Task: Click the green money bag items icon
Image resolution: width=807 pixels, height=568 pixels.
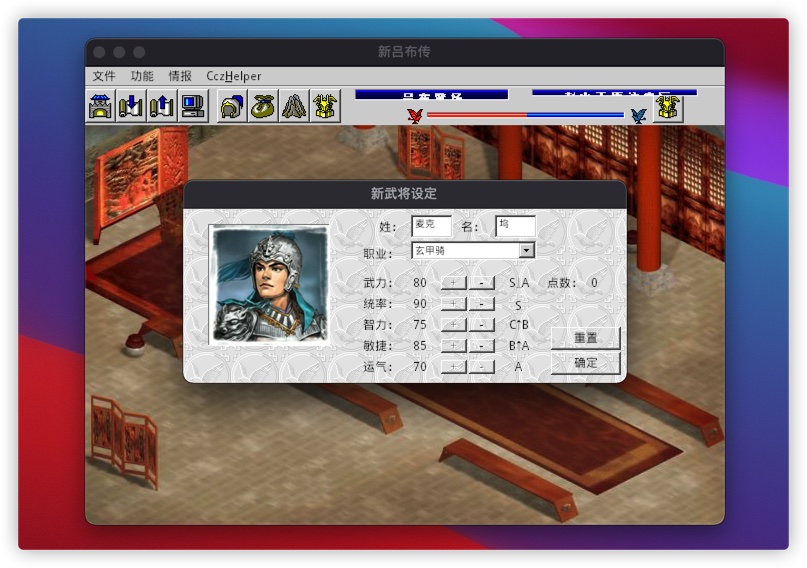Action: tap(264, 106)
